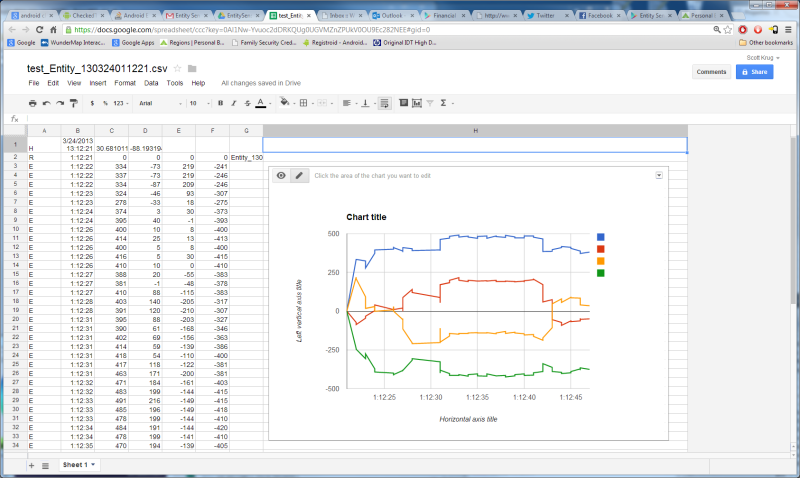This screenshot has width=800, height=478.
Task: Open the chart options dropdown arrow
Action: pyautogui.click(x=659, y=175)
